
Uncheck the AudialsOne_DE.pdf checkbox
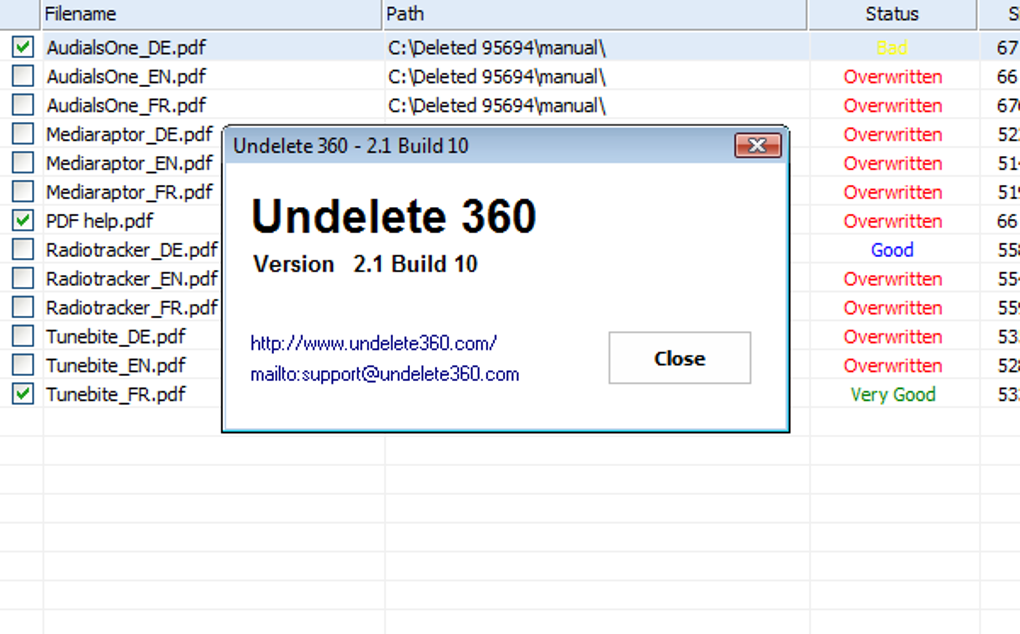(x=23, y=47)
